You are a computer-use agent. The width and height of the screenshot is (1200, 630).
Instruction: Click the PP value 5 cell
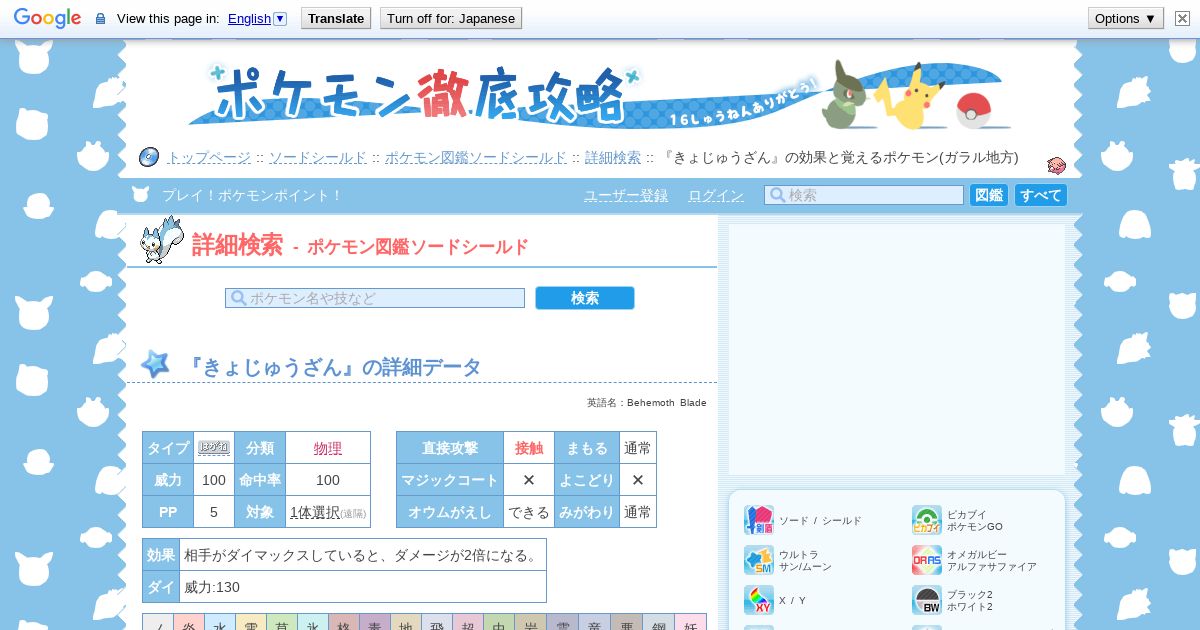(x=214, y=512)
